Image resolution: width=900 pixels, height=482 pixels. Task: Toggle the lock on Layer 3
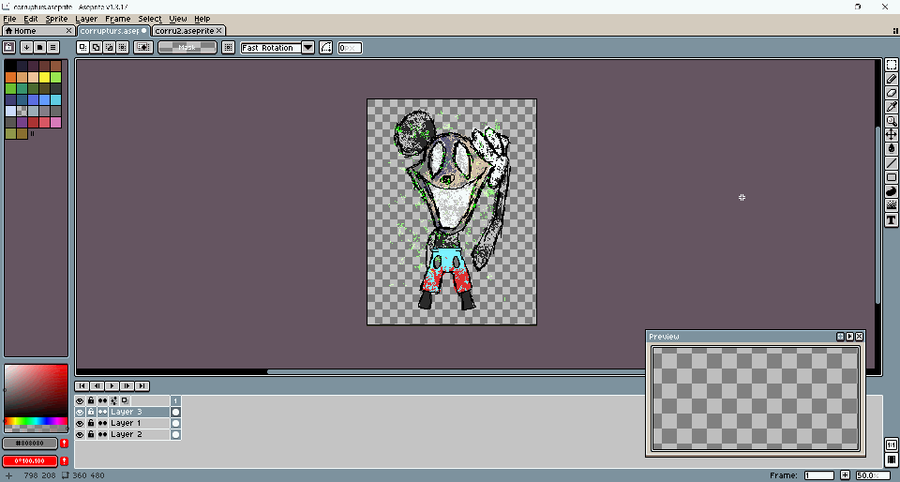pos(91,412)
